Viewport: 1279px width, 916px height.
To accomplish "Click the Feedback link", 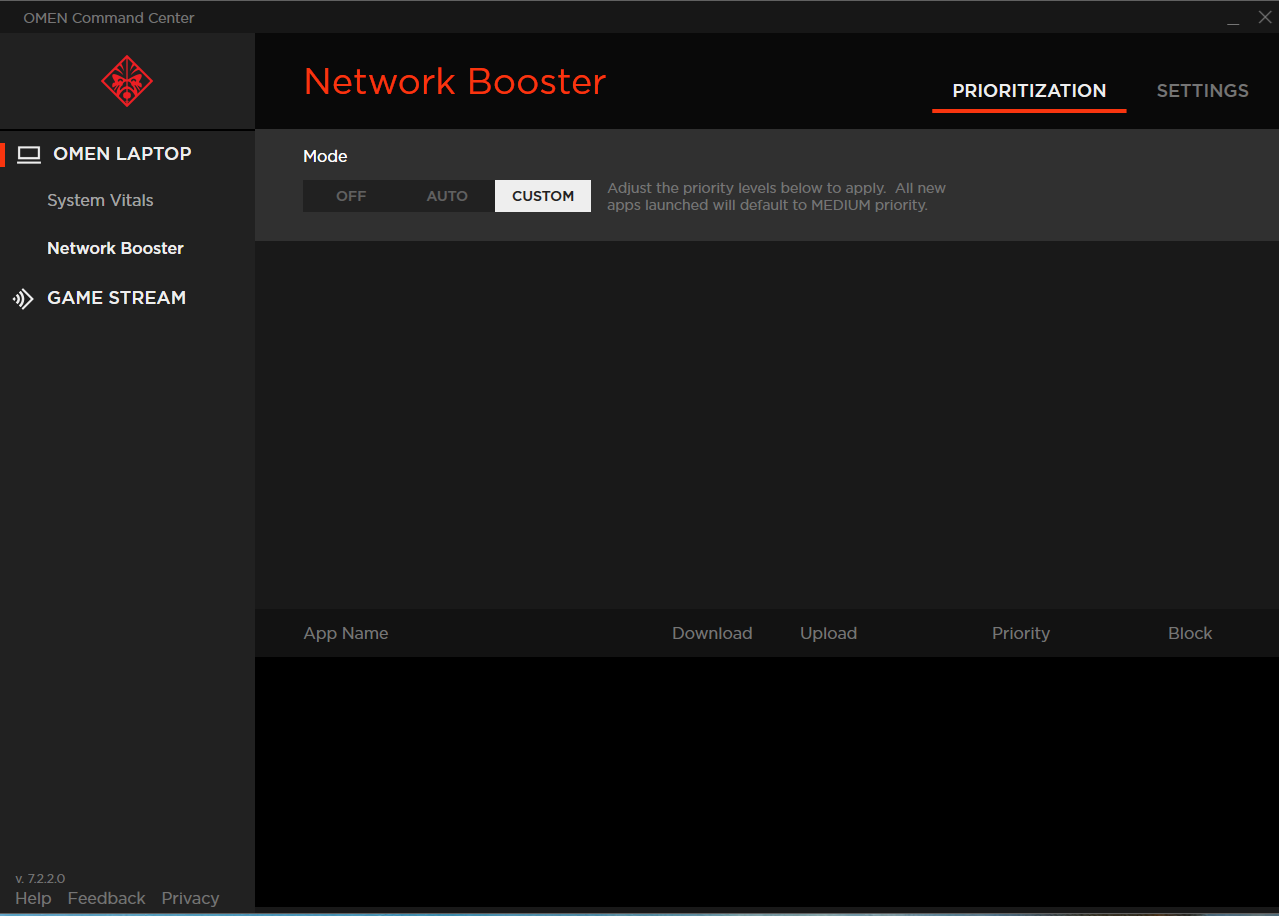I will 106,898.
